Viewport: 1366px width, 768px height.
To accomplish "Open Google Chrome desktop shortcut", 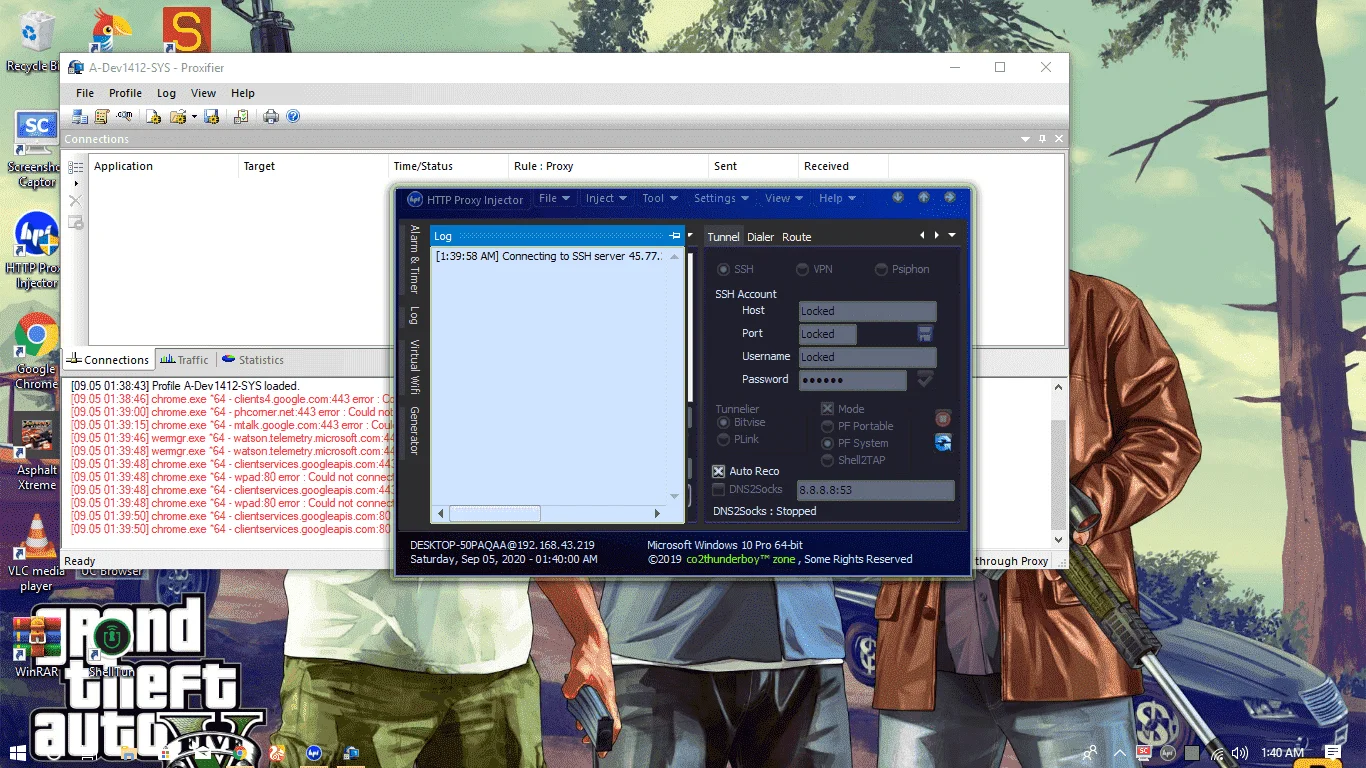I will [x=35, y=351].
